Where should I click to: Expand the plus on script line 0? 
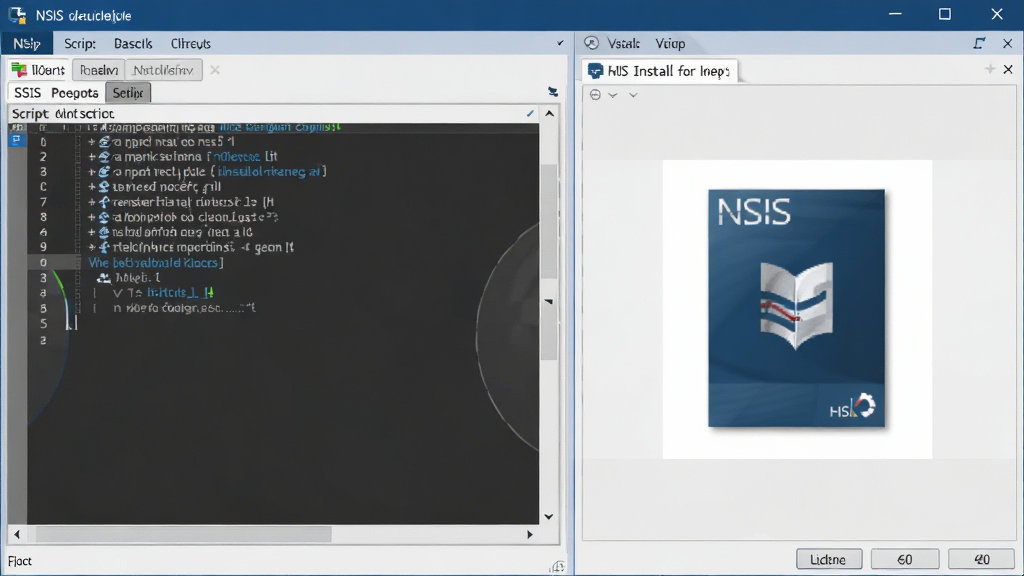(92, 142)
